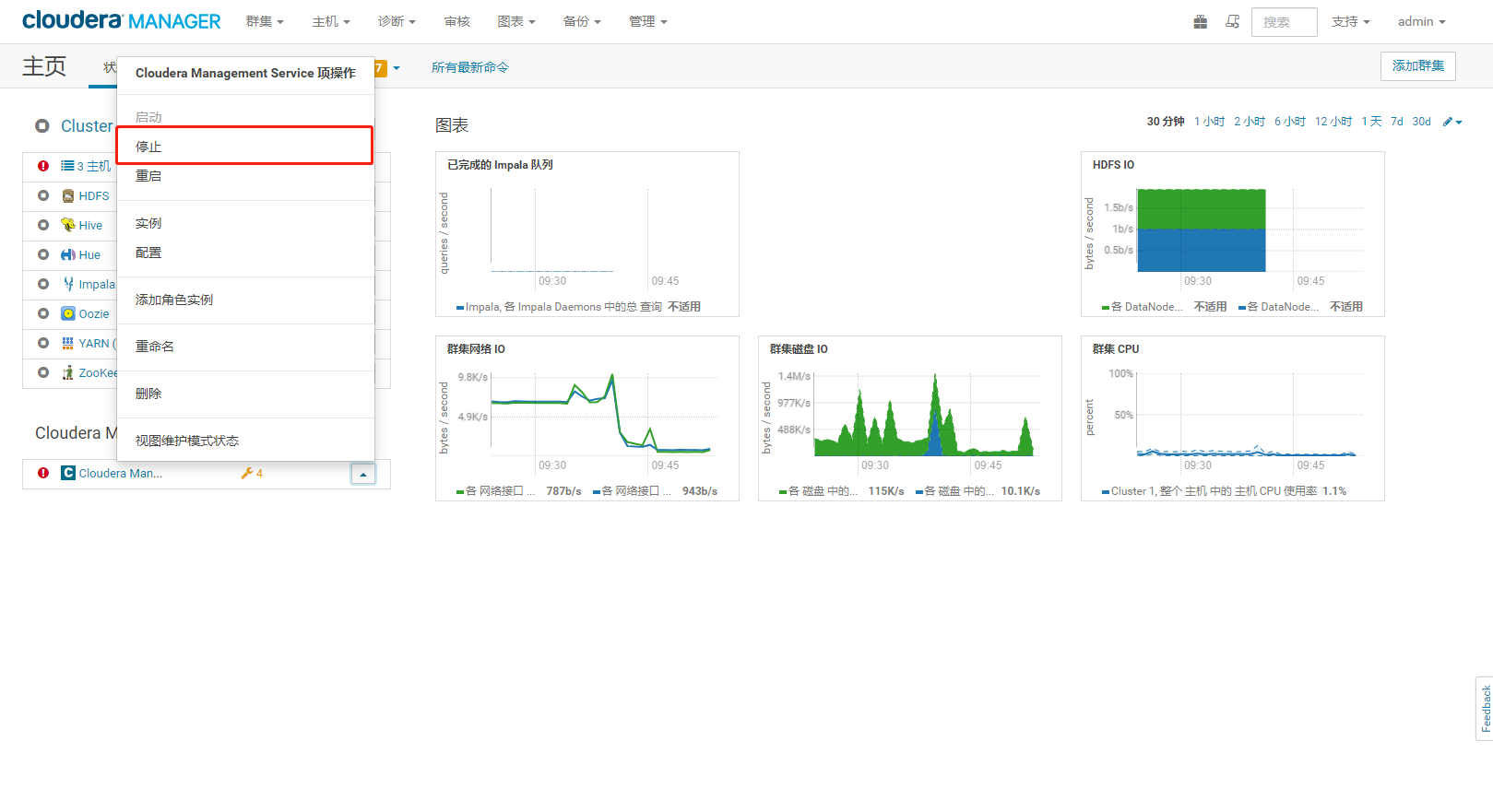Viewport: 1493px width, 812px height.
Task: Open the 3 主机 hosts link
Action: point(94,166)
